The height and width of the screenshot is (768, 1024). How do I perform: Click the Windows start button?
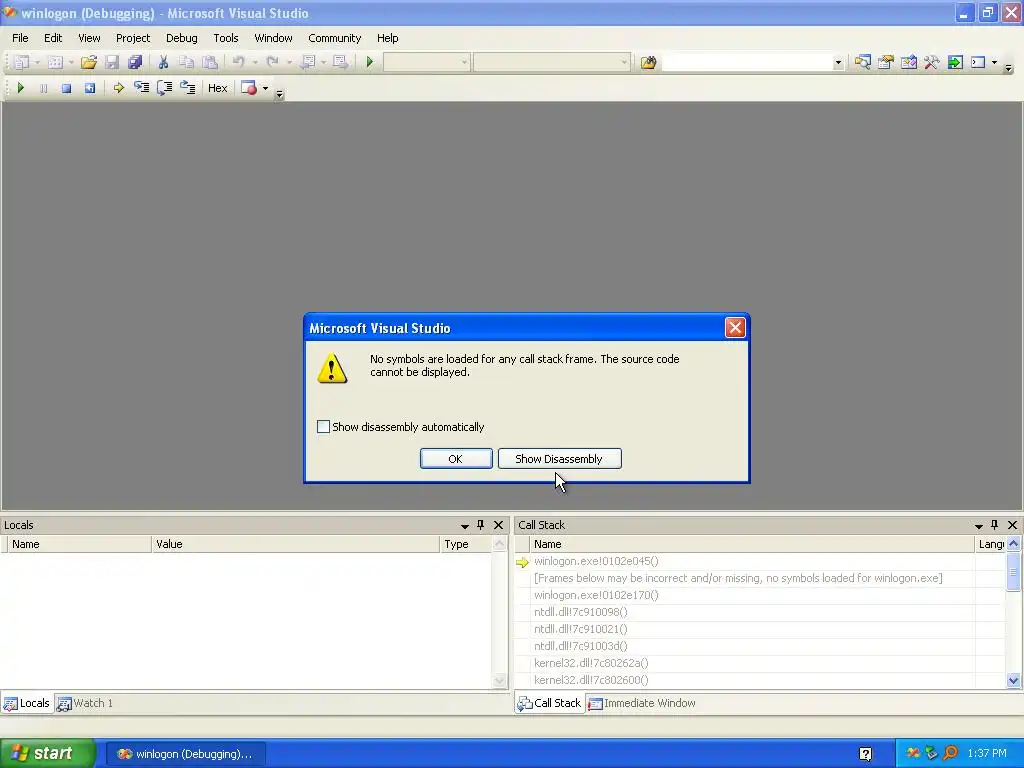pyautogui.click(x=46, y=753)
